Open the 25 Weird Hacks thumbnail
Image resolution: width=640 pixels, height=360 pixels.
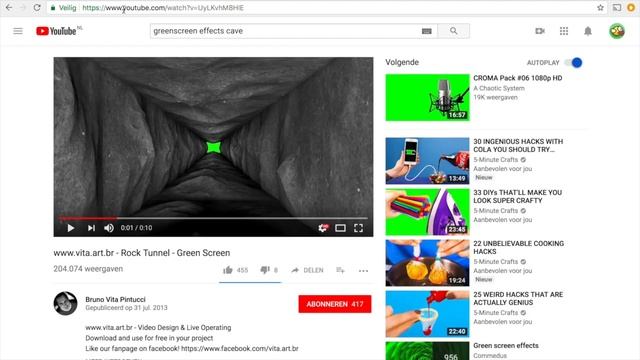coord(427,314)
